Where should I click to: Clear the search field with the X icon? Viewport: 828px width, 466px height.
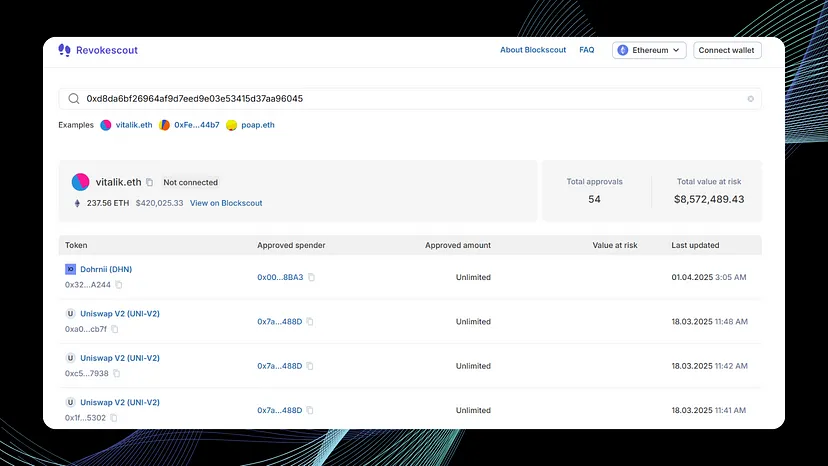(x=750, y=99)
